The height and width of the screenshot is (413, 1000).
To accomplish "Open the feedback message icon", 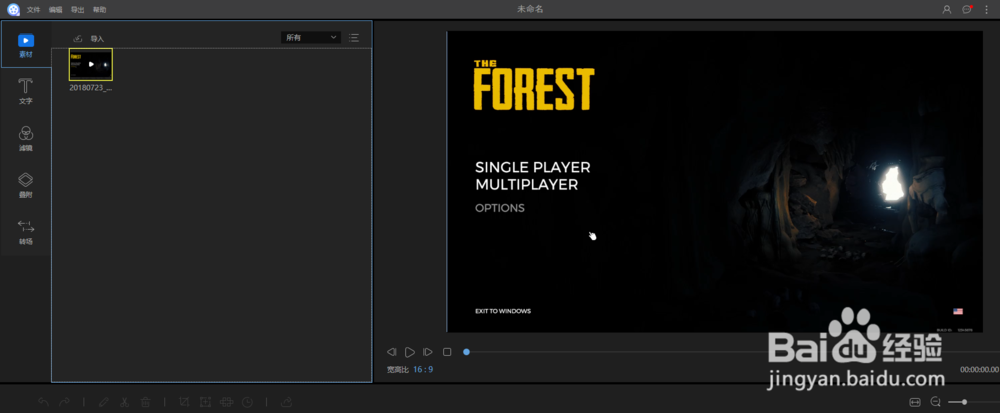I will point(967,10).
